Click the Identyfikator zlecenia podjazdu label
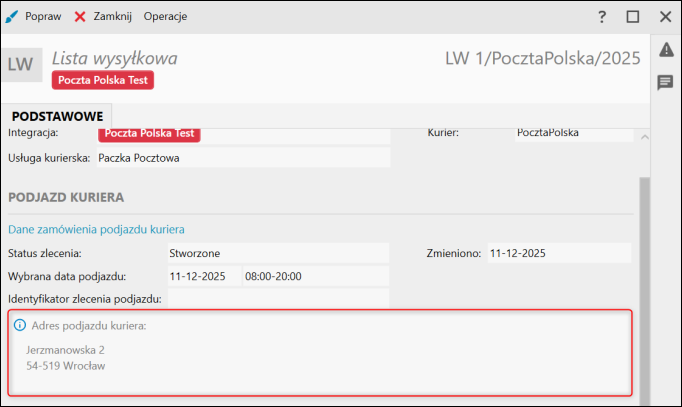 tap(85, 299)
